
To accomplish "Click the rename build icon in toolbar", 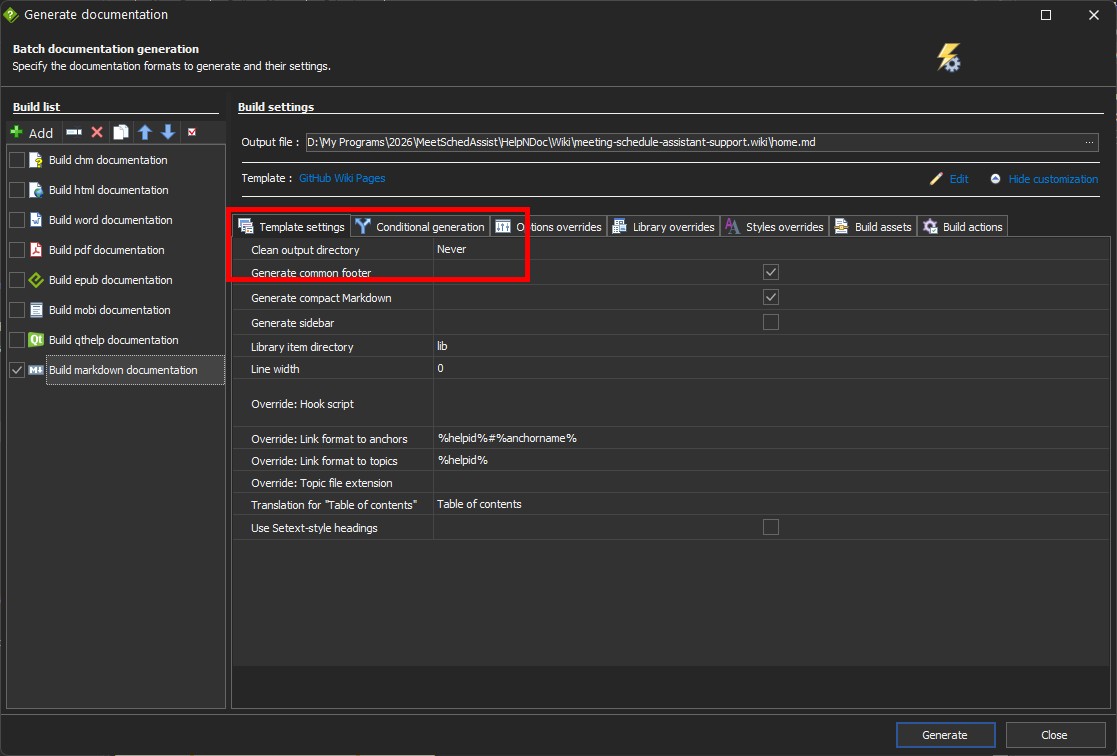I will [x=74, y=132].
